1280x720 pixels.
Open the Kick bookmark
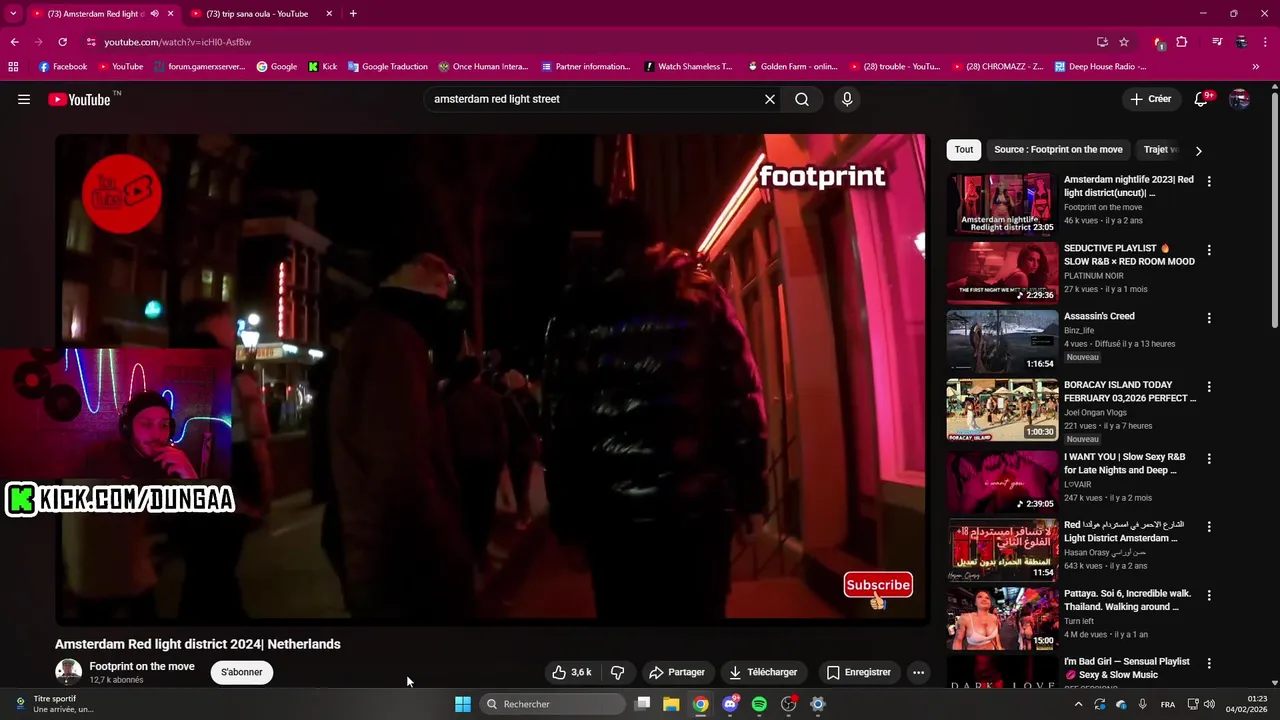[322, 66]
